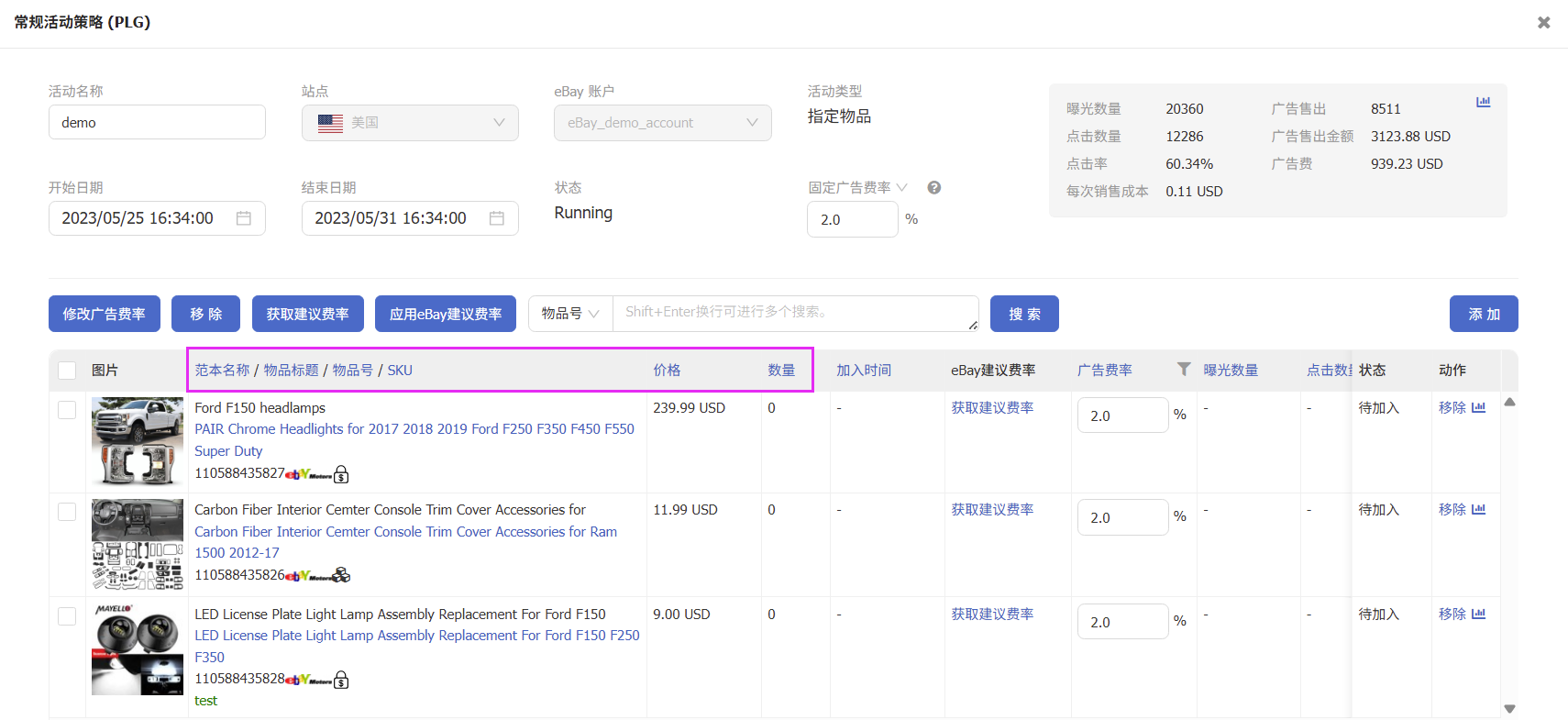Click the 应用eBay建议费率 button
Screen dimensions: 1568x720
pos(445,314)
